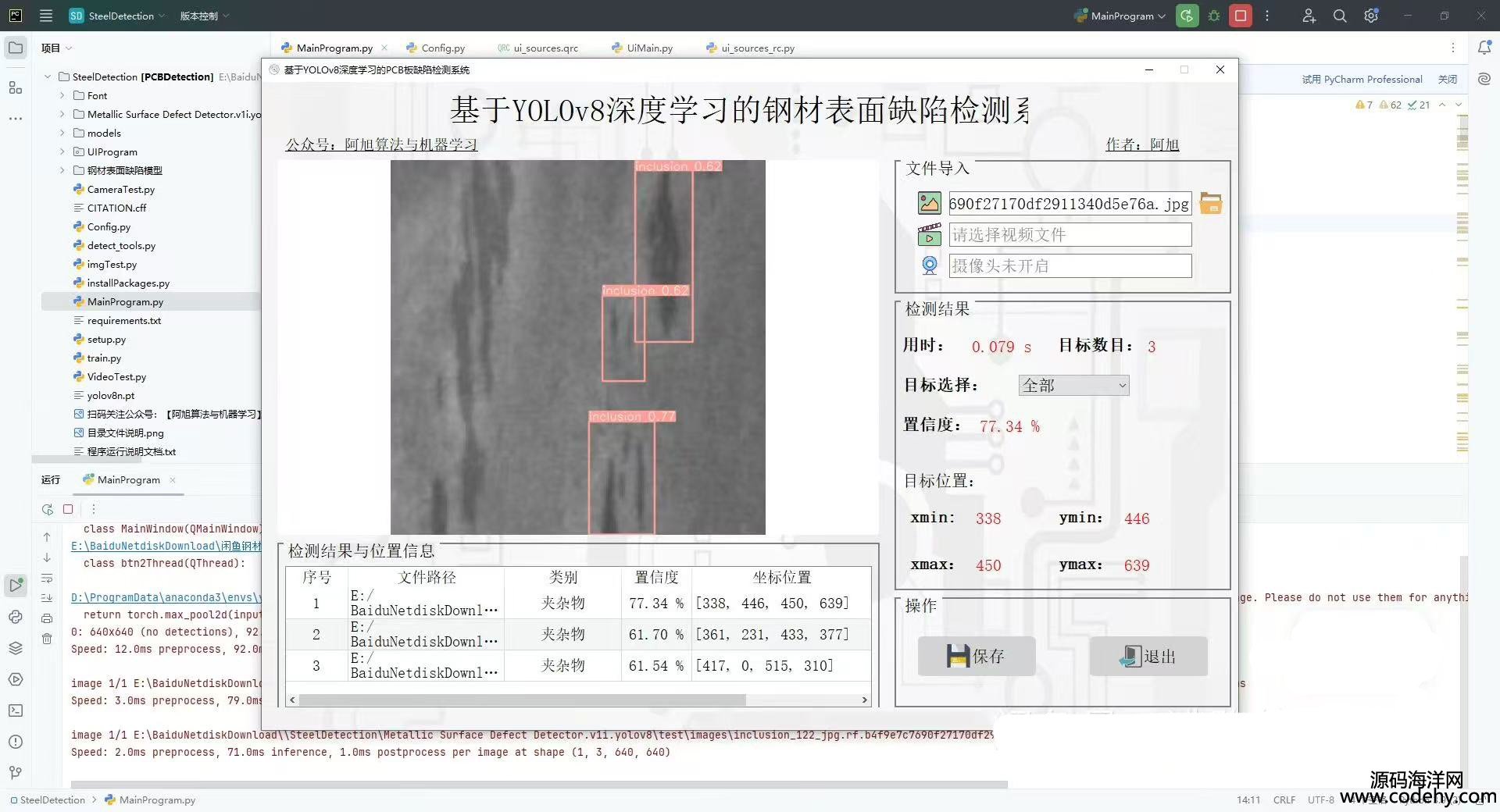Click 关闭 link in PyCharm trial banner

(x=1448, y=79)
